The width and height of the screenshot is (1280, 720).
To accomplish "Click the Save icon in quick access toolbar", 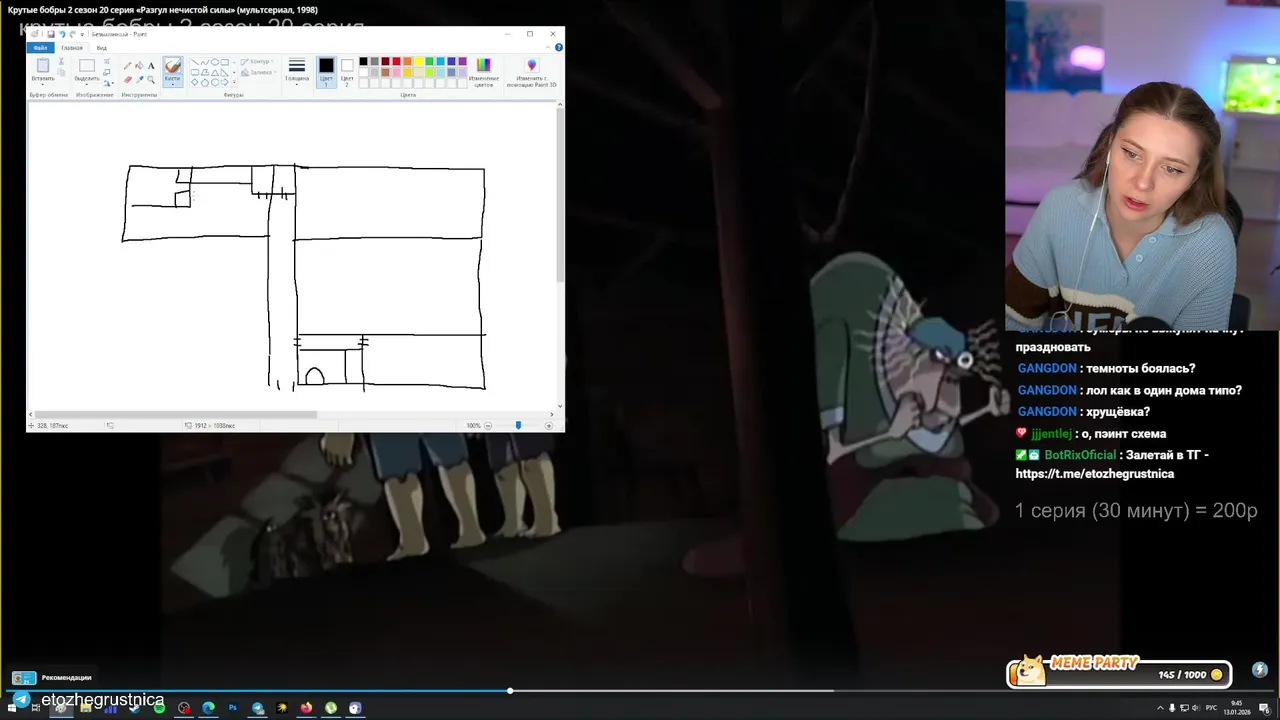I will click(51, 34).
